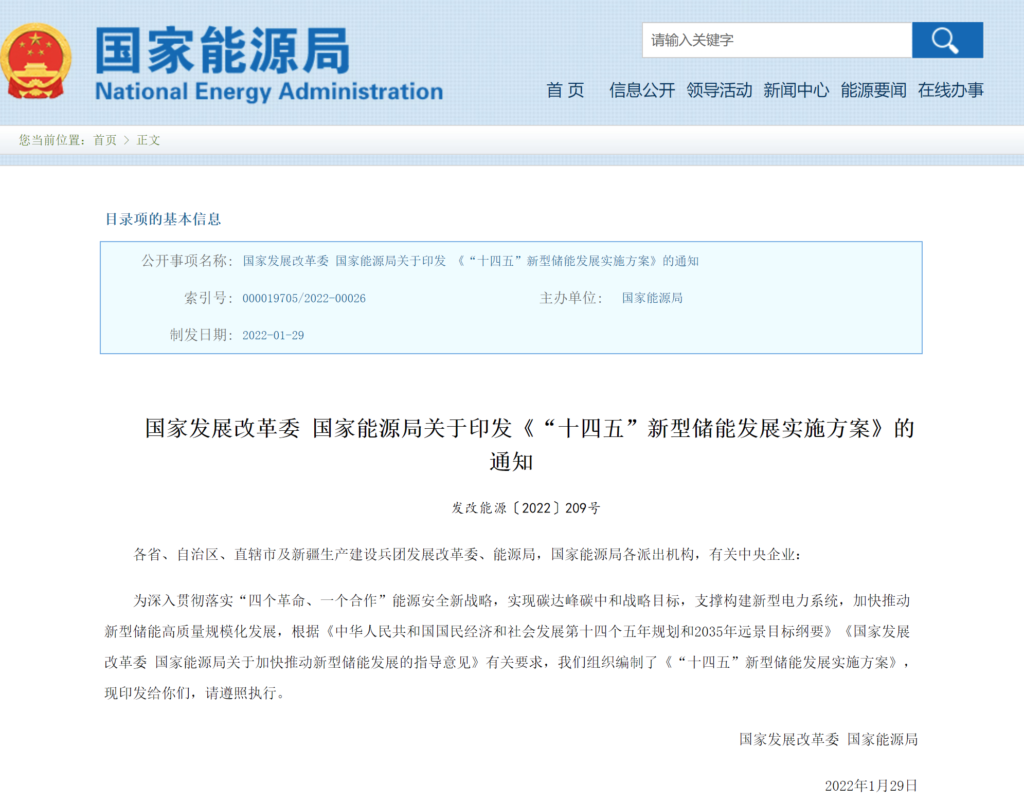Image resolution: width=1024 pixels, height=803 pixels.
Task: Click the sentence 现印发给你们，请遵照执行
Action: tap(195, 693)
